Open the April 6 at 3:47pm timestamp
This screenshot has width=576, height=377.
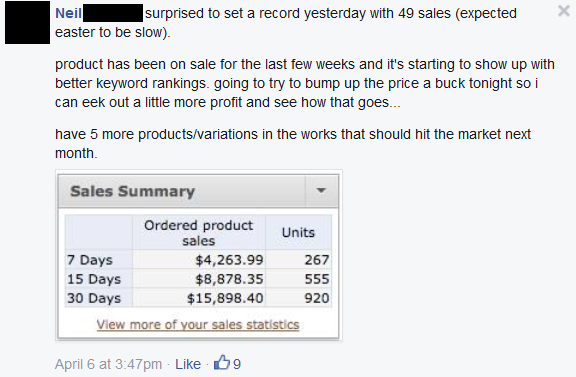[108, 364]
